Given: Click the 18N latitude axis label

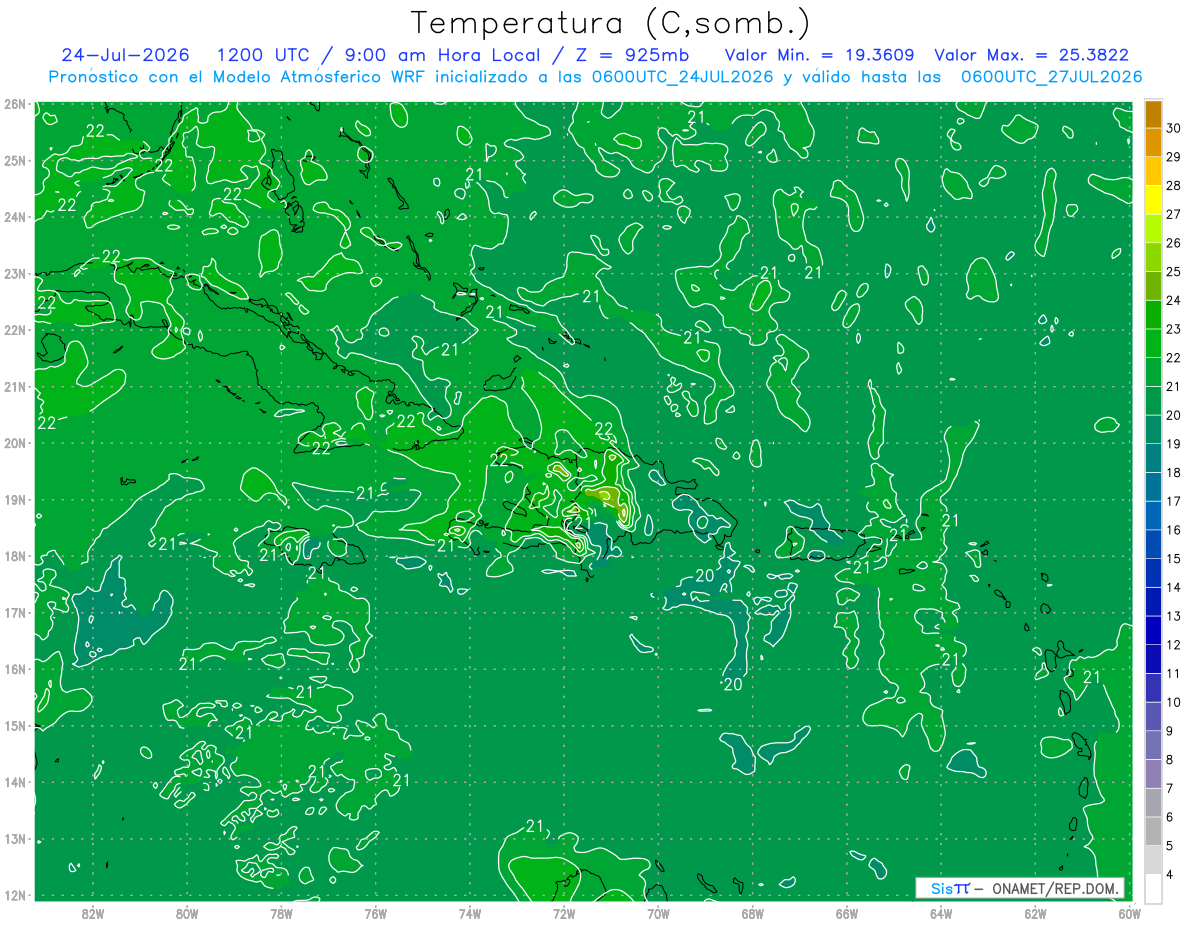Looking at the screenshot, I should point(14,556).
